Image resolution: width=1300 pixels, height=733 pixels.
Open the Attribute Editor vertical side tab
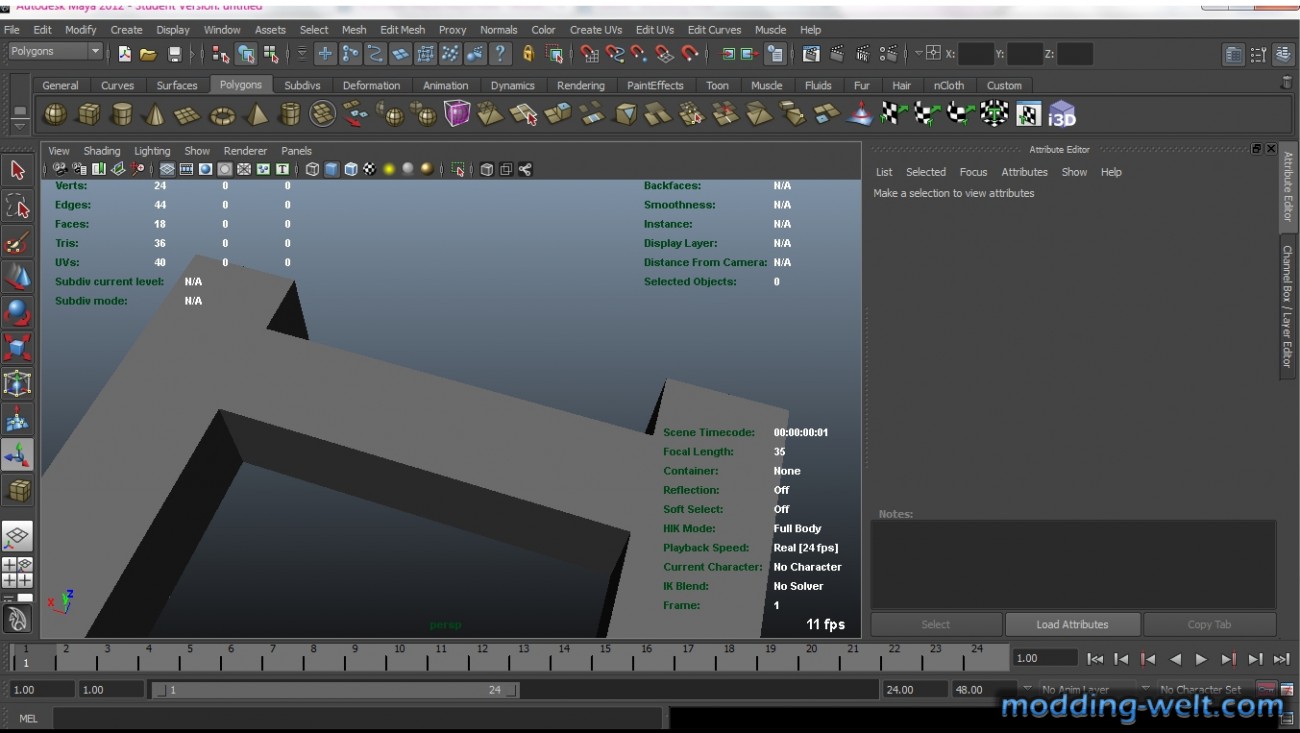tap(1288, 186)
